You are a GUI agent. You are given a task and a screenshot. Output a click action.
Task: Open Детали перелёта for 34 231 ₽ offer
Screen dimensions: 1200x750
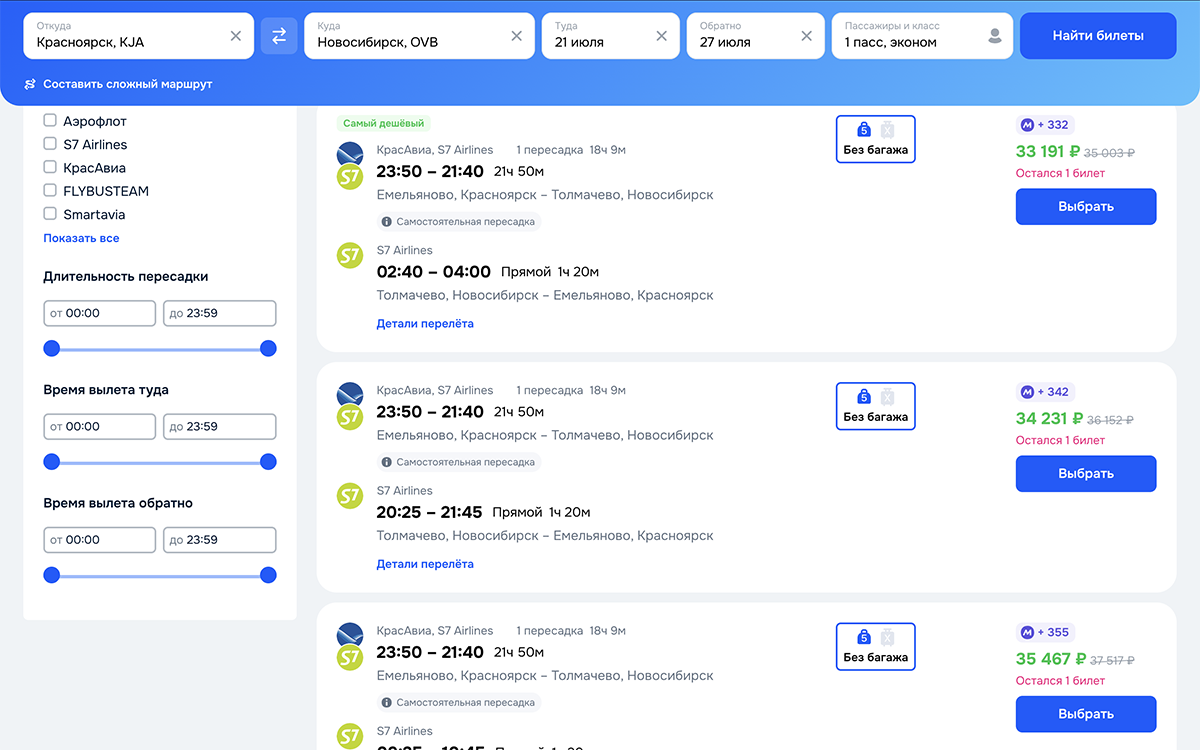(x=425, y=564)
